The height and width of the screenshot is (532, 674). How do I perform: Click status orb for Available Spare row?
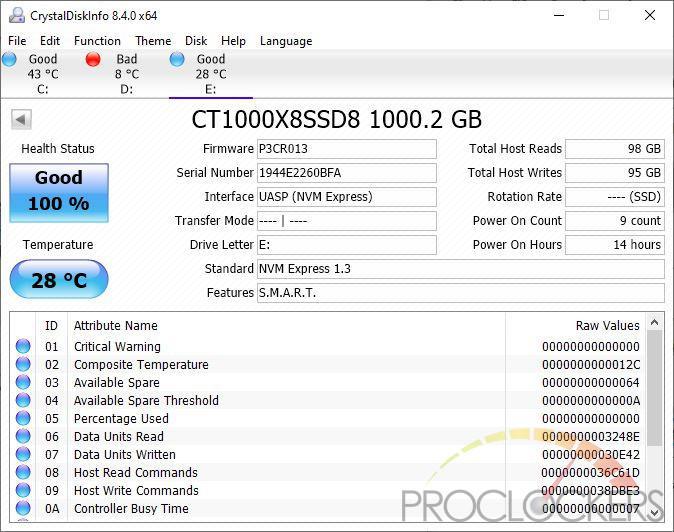click(23, 382)
